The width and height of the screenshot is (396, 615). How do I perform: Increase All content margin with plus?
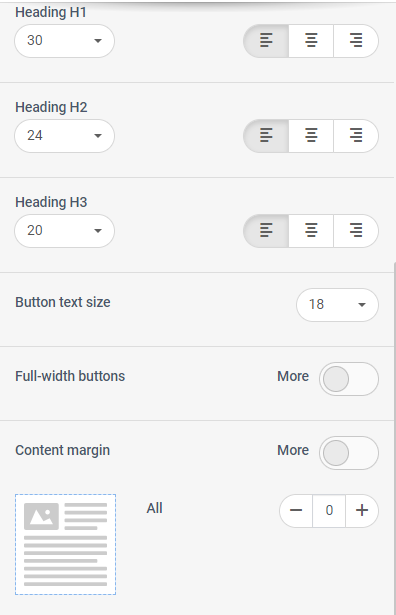[x=362, y=511]
